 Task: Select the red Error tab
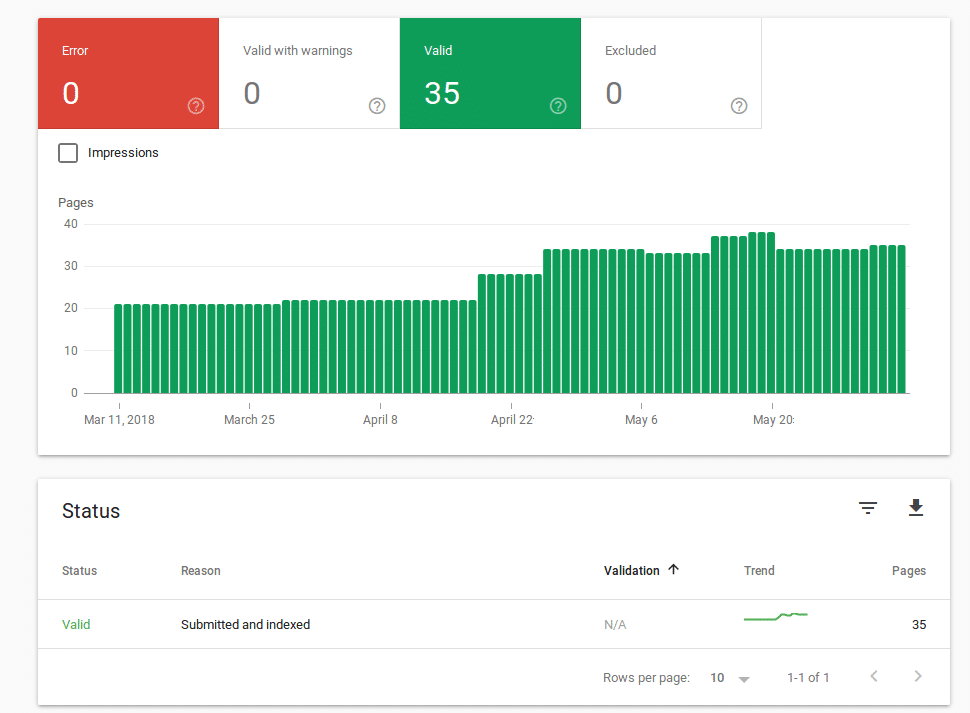pos(128,74)
